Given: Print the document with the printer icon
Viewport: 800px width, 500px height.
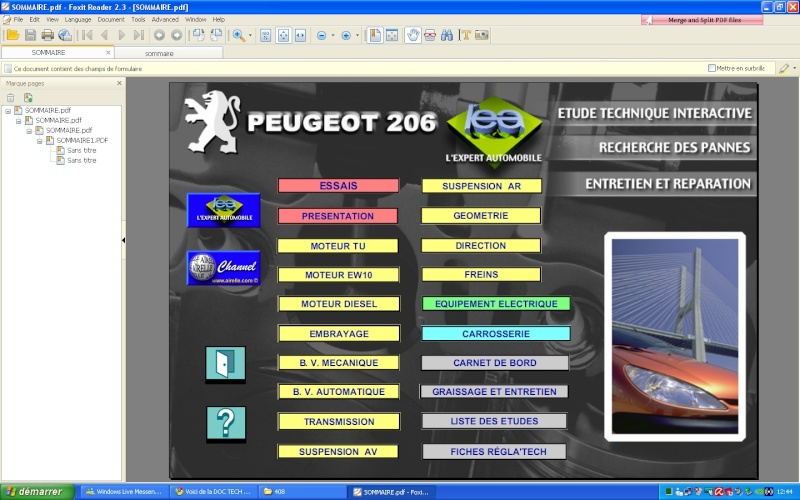Looking at the screenshot, I should pyautogui.click(x=47, y=35).
